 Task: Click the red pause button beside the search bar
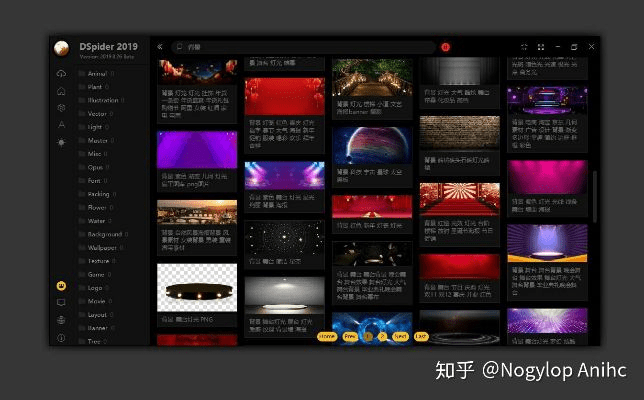click(x=446, y=47)
